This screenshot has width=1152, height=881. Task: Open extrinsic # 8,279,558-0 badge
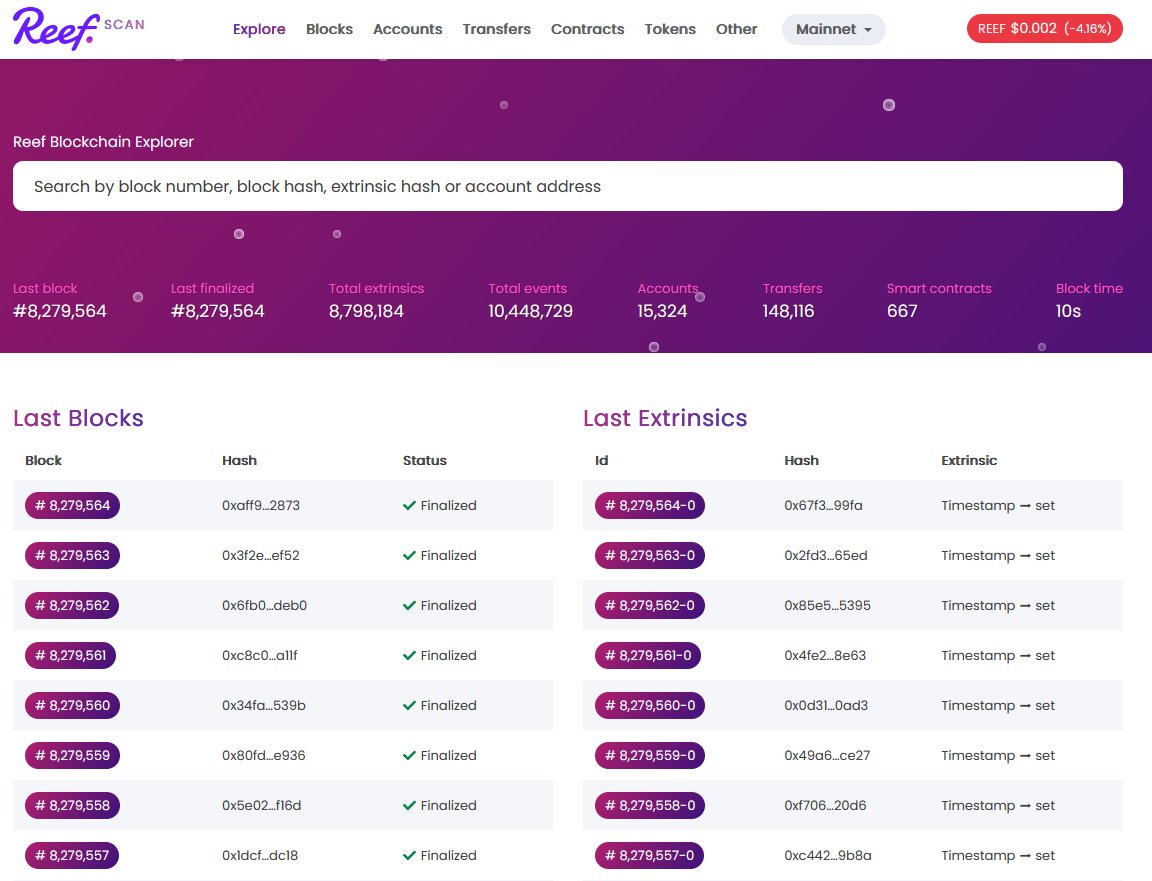point(649,805)
